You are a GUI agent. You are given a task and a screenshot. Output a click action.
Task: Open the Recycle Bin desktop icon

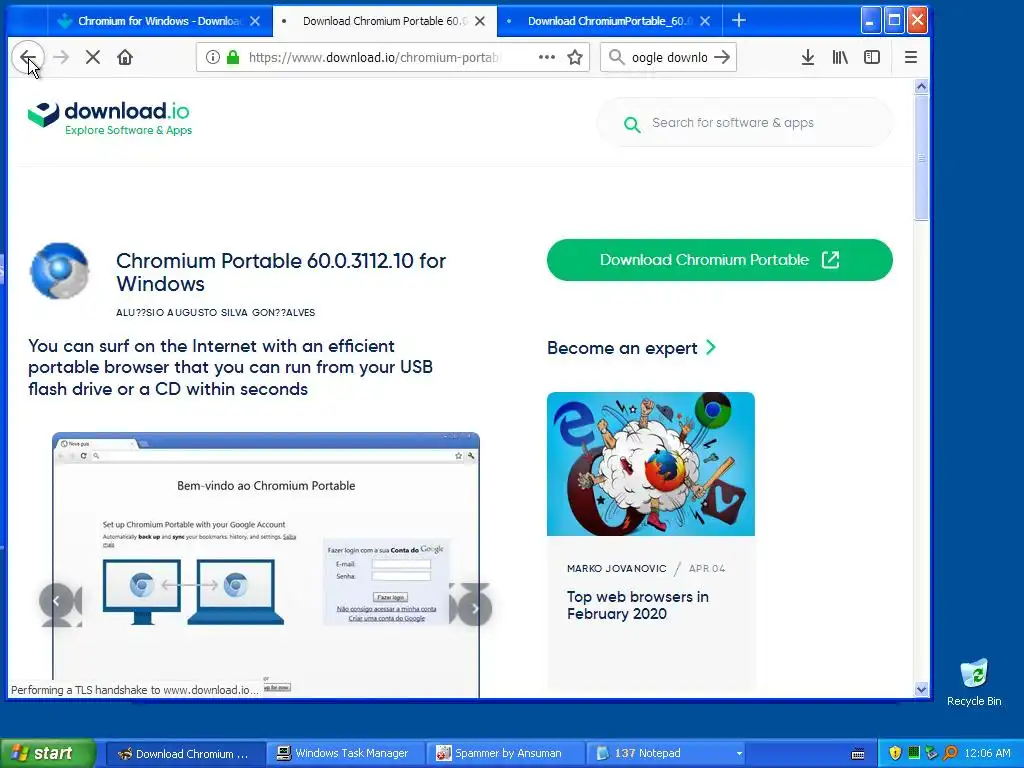tap(974, 682)
